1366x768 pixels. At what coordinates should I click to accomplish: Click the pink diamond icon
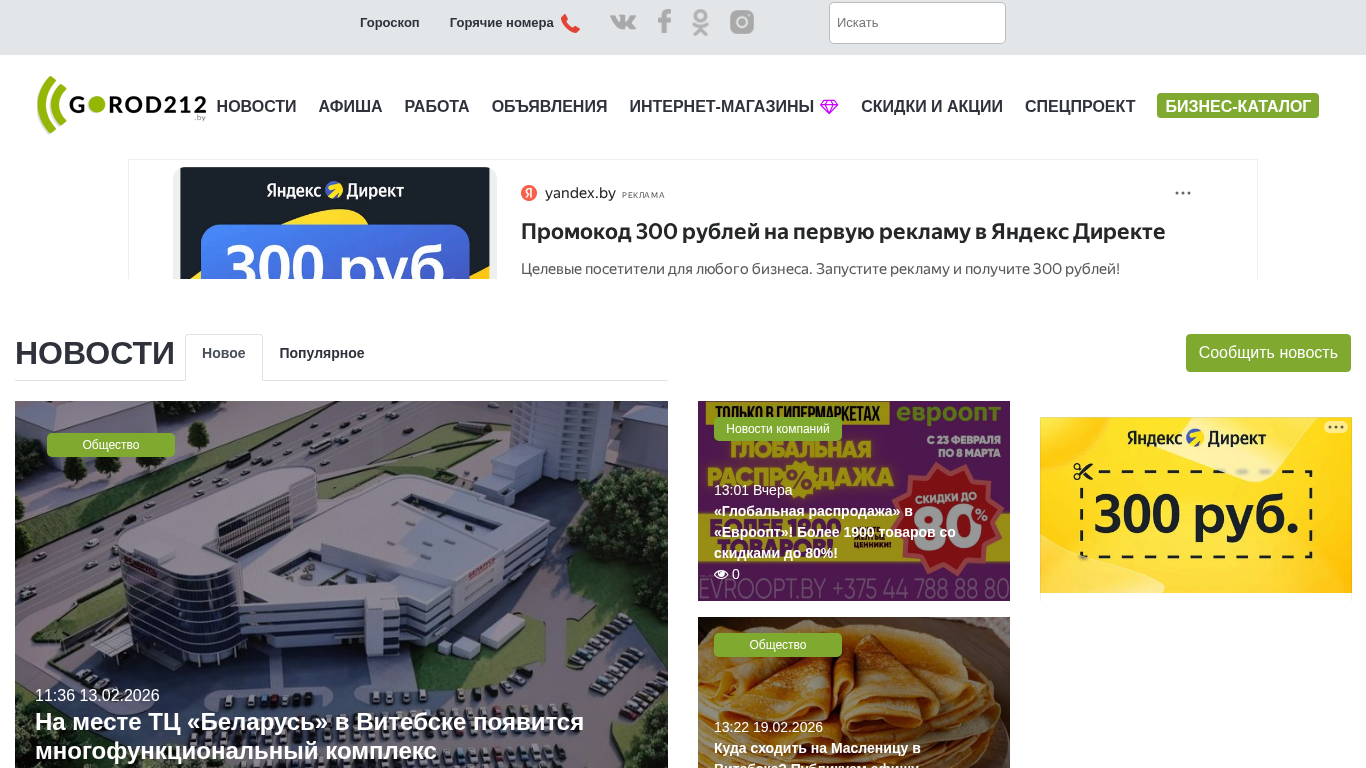829,107
